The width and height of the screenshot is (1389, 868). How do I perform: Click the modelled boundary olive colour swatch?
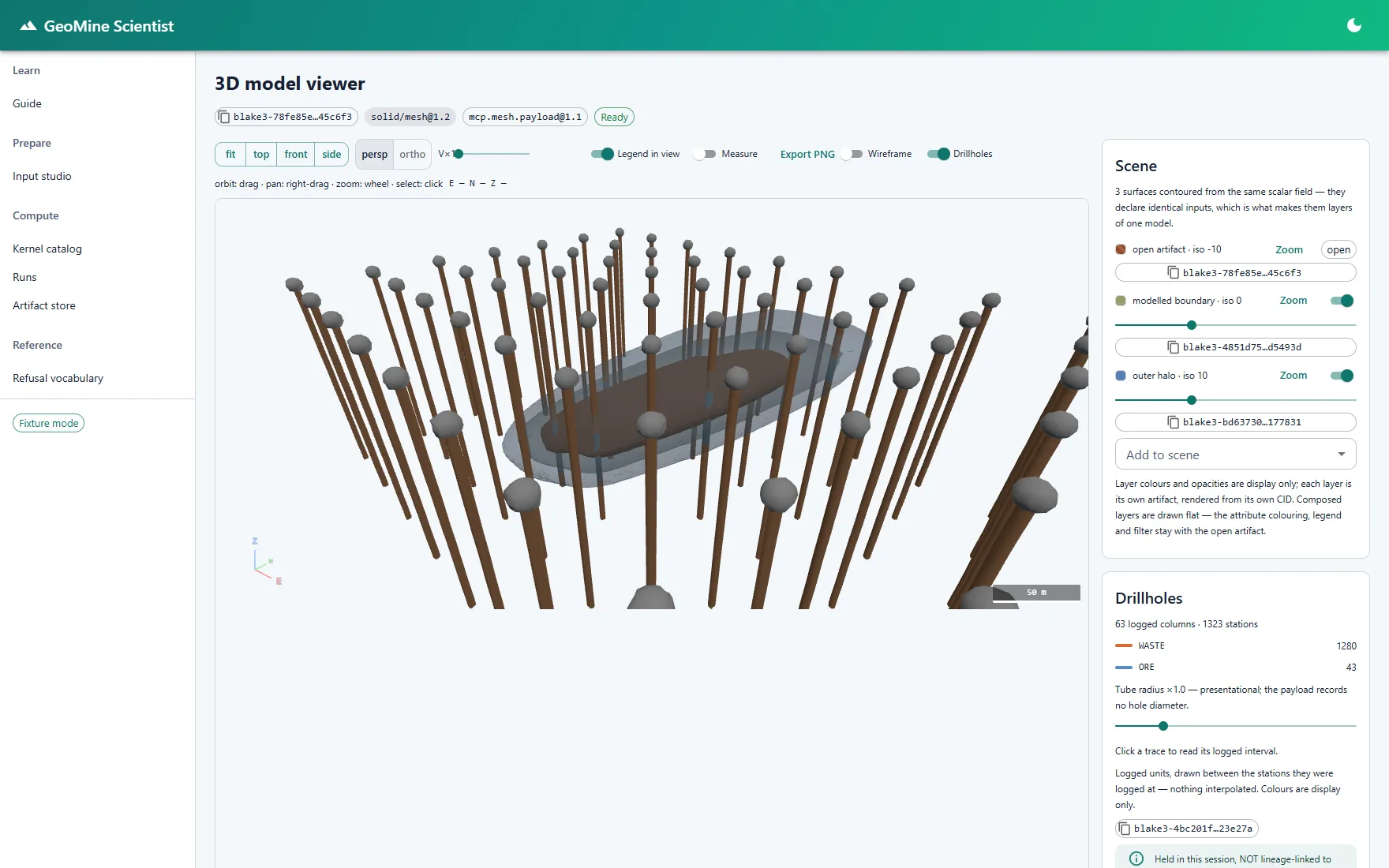coord(1121,301)
